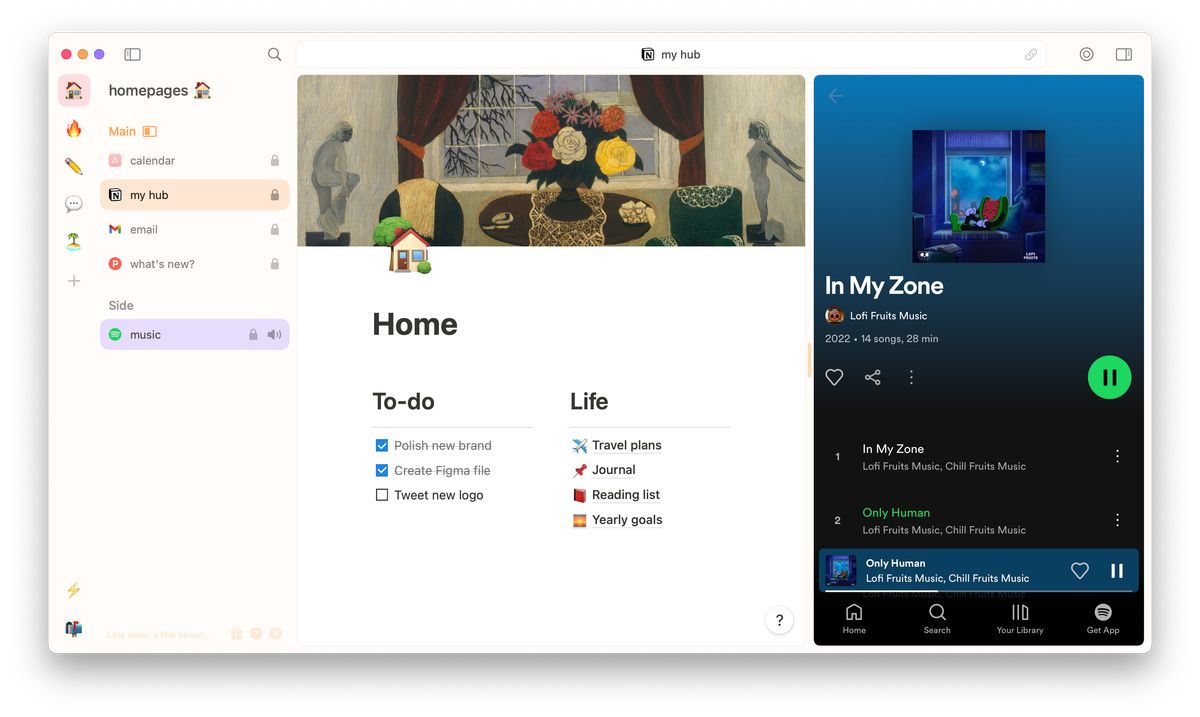The height and width of the screenshot is (717, 1200).
Task: Open Spotify Search tab
Action: click(937, 619)
